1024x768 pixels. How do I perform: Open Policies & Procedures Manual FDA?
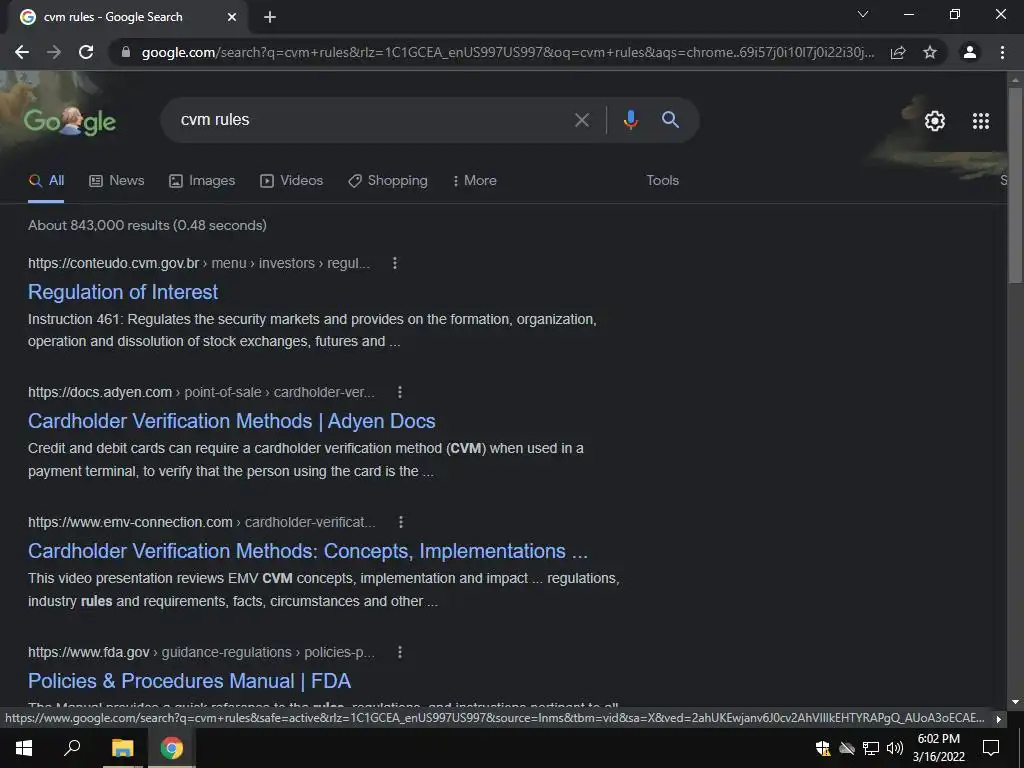click(189, 681)
